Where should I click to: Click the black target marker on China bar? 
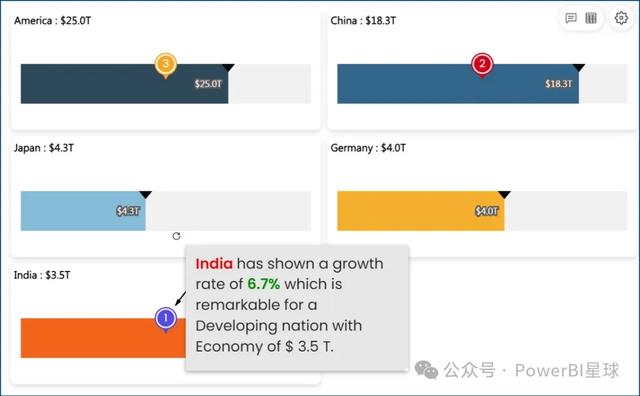click(x=579, y=67)
